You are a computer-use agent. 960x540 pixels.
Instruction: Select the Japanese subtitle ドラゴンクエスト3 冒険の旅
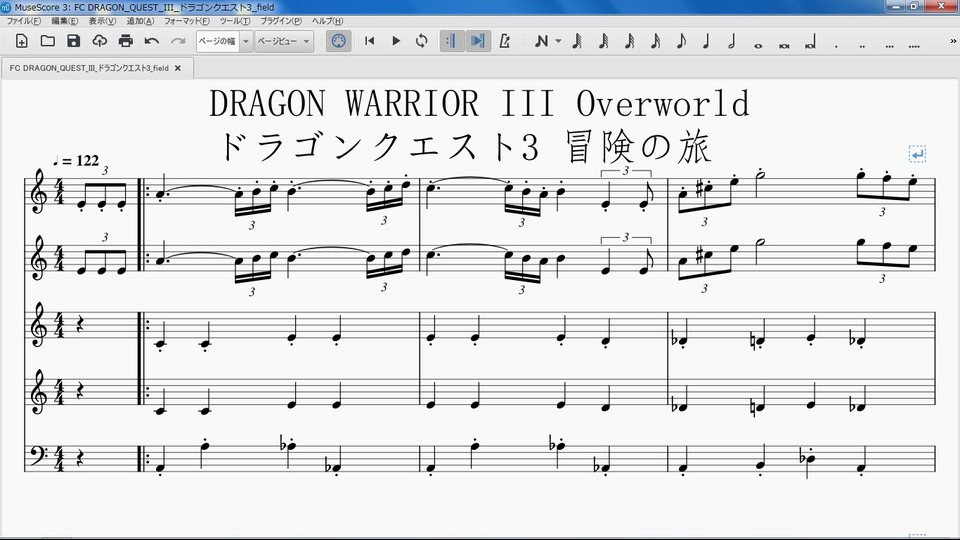467,147
